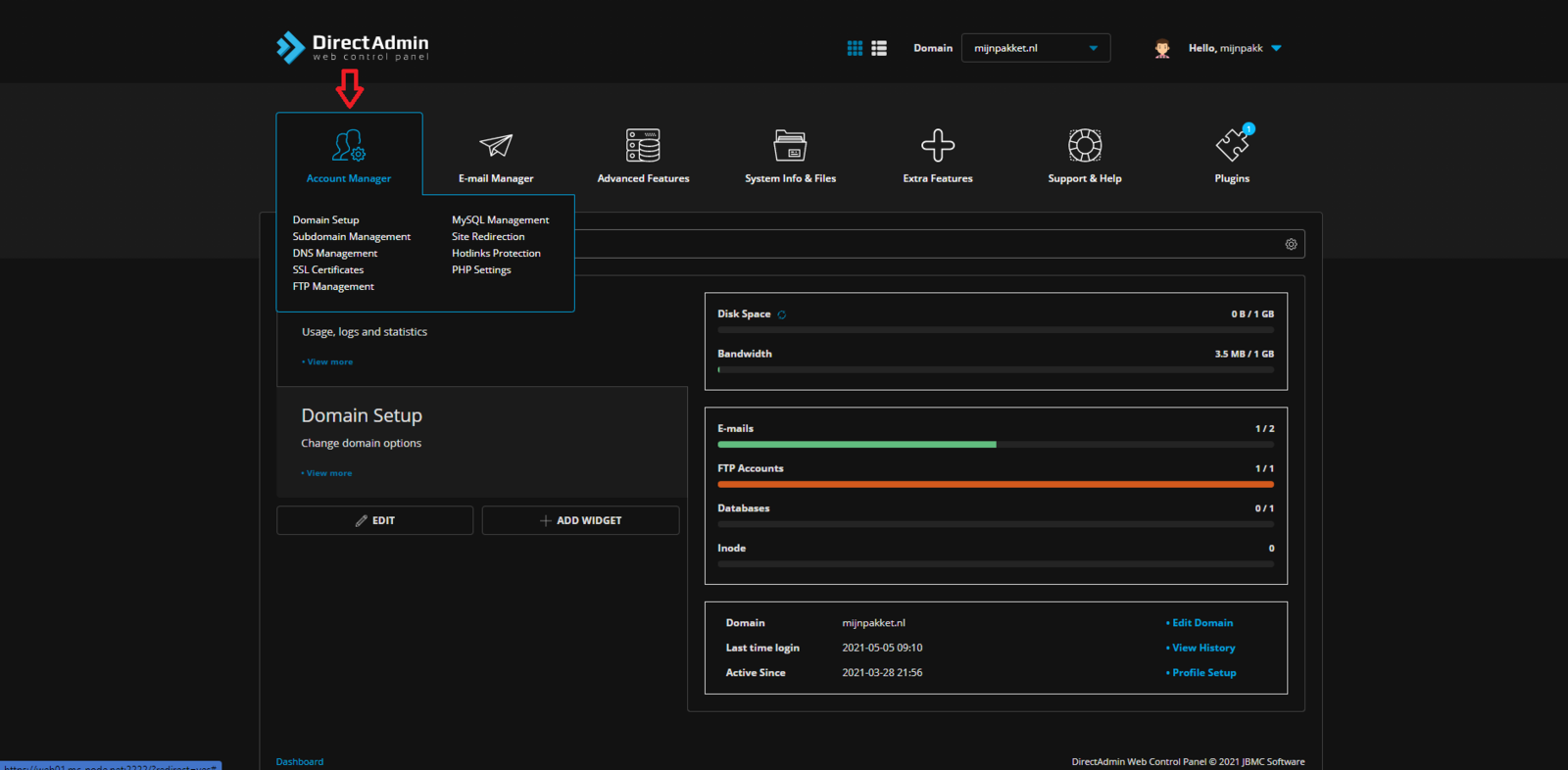Click the EDIT widgets button
This screenshot has width=1568, height=770.
pyautogui.click(x=374, y=520)
